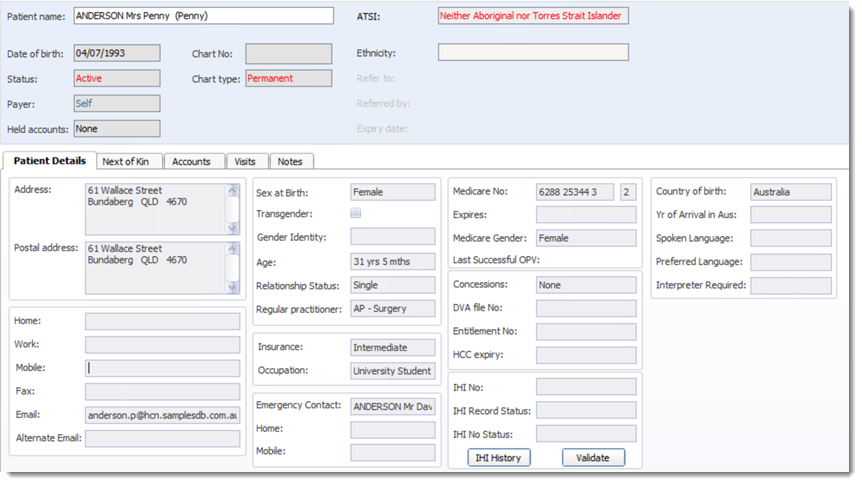Click the IHI History button
862x484 pixels.
coord(500,457)
